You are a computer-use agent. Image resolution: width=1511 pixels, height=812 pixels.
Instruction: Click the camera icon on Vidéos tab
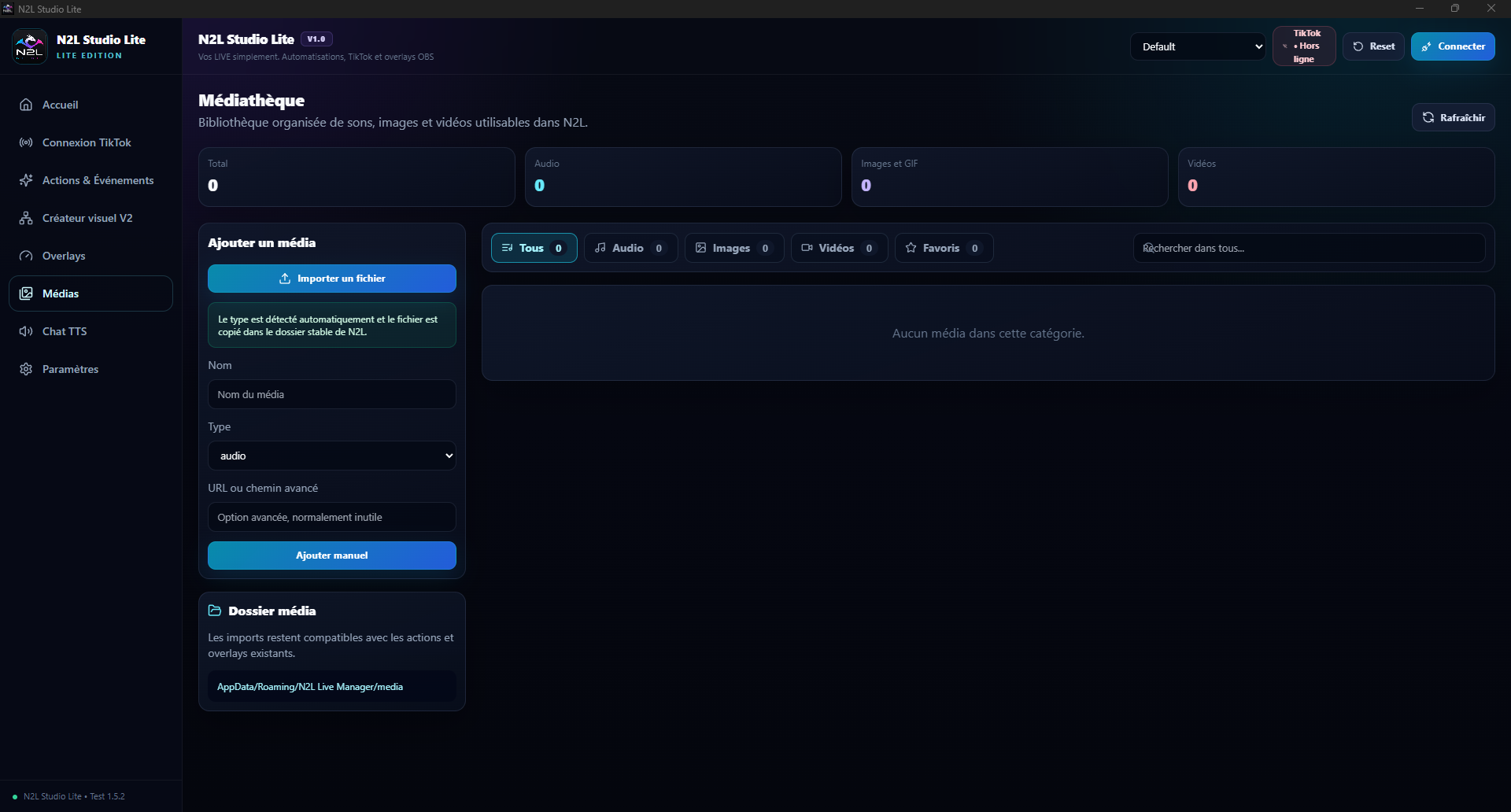[807, 248]
